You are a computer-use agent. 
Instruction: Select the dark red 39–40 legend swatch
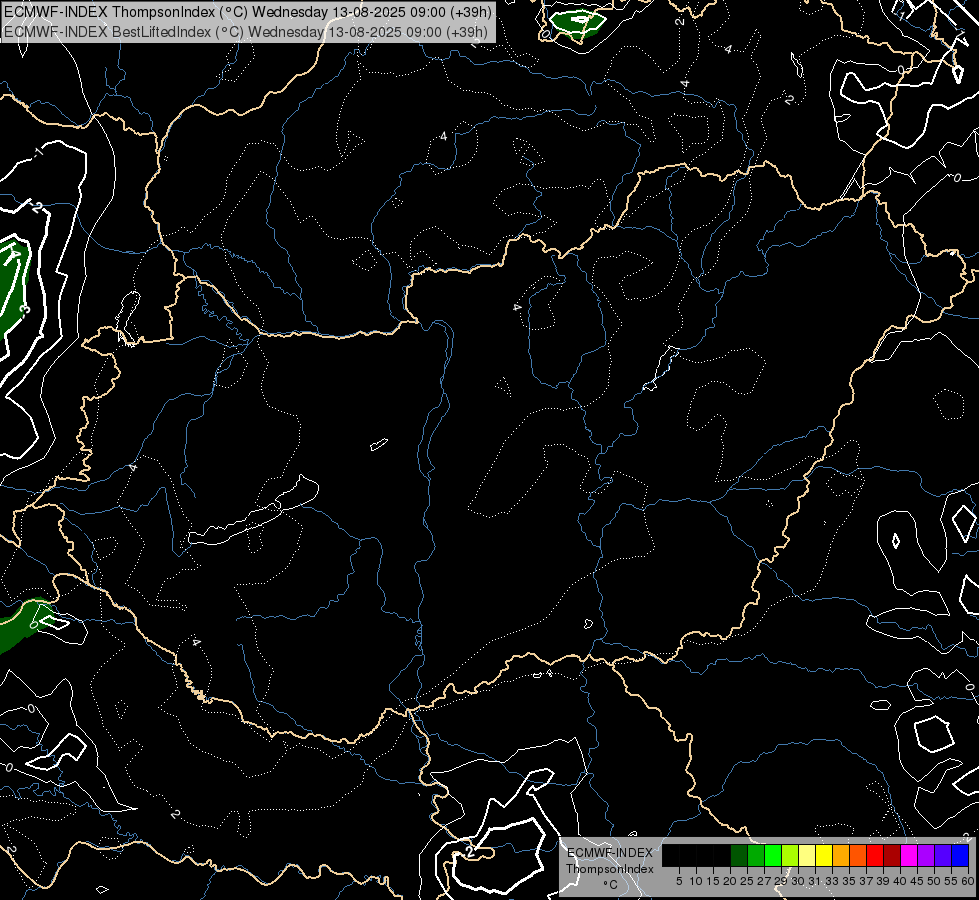pos(892,856)
